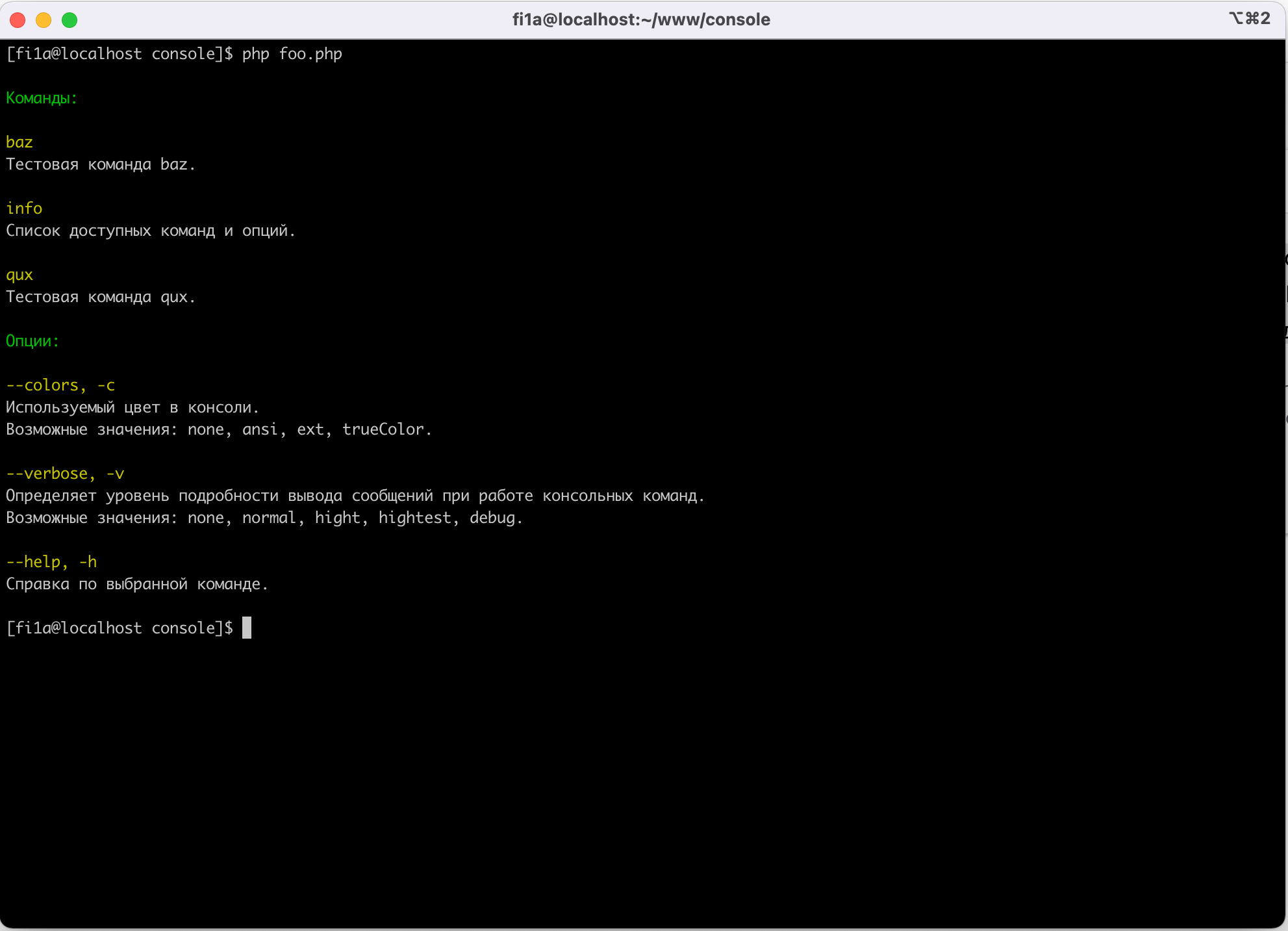Click 'Справка по выбранной команде.' line
The width and height of the screenshot is (1288, 931).
click(x=137, y=584)
